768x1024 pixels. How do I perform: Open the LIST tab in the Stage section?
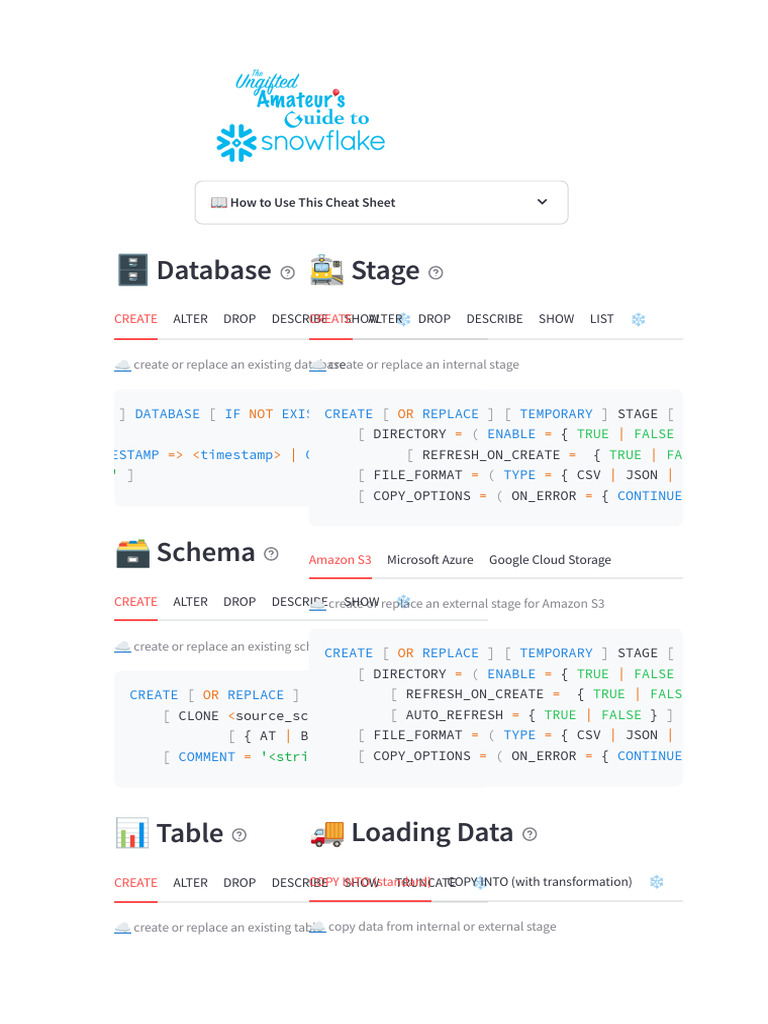pos(602,319)
